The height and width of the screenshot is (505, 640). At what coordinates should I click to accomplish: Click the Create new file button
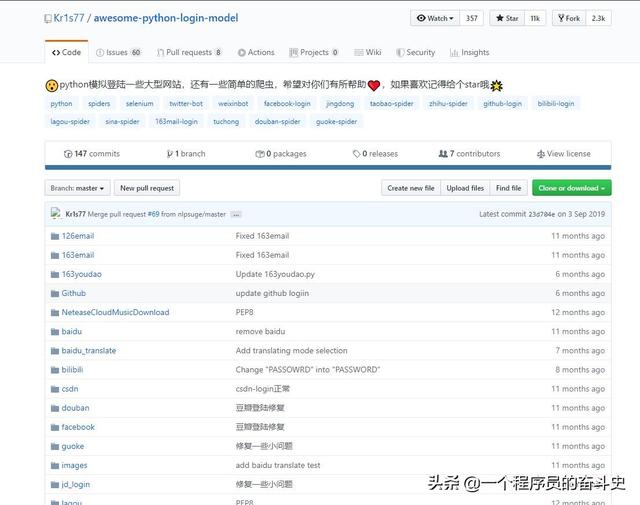pyautogui.click(x=411, y=188)
